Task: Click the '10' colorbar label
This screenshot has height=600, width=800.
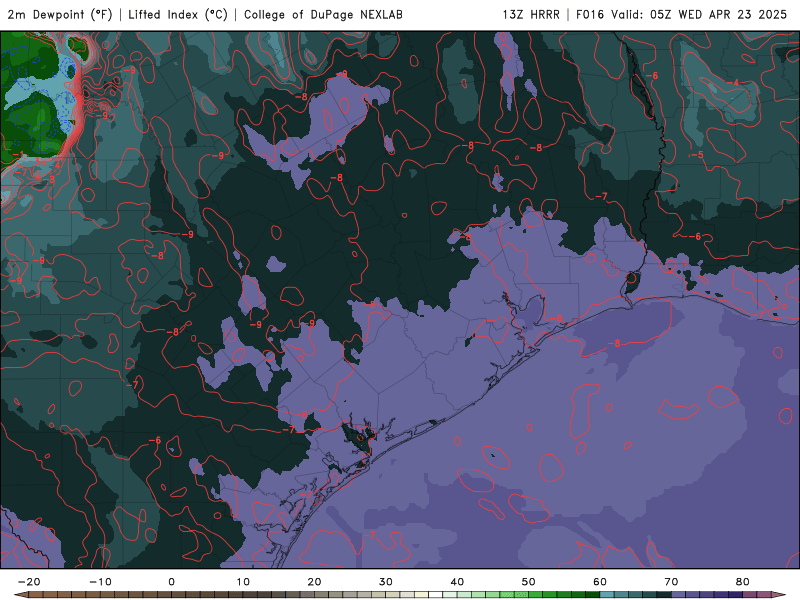Action: point(243,582)
